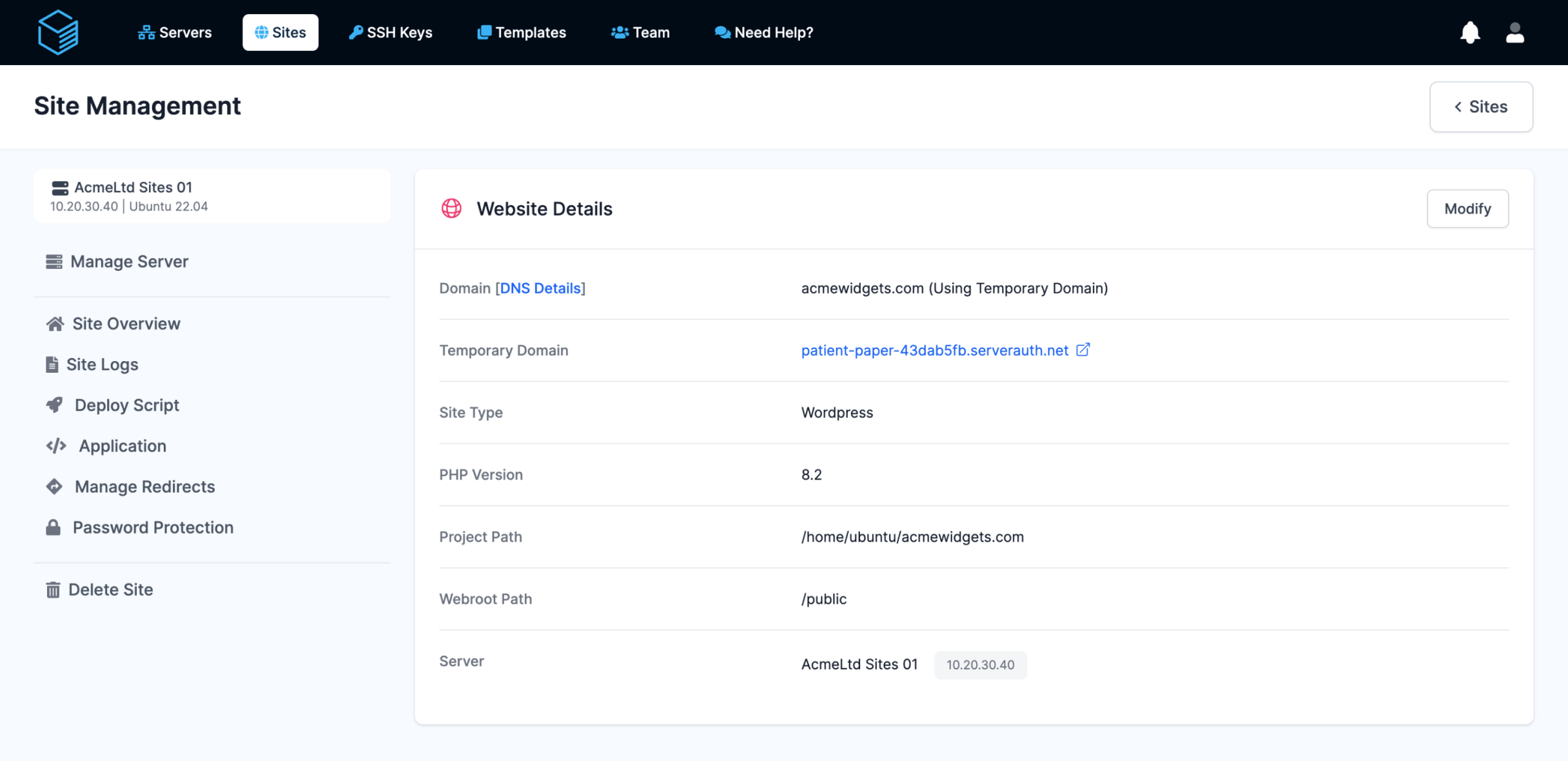Open Manage Redirects settings

pos(144,486)
